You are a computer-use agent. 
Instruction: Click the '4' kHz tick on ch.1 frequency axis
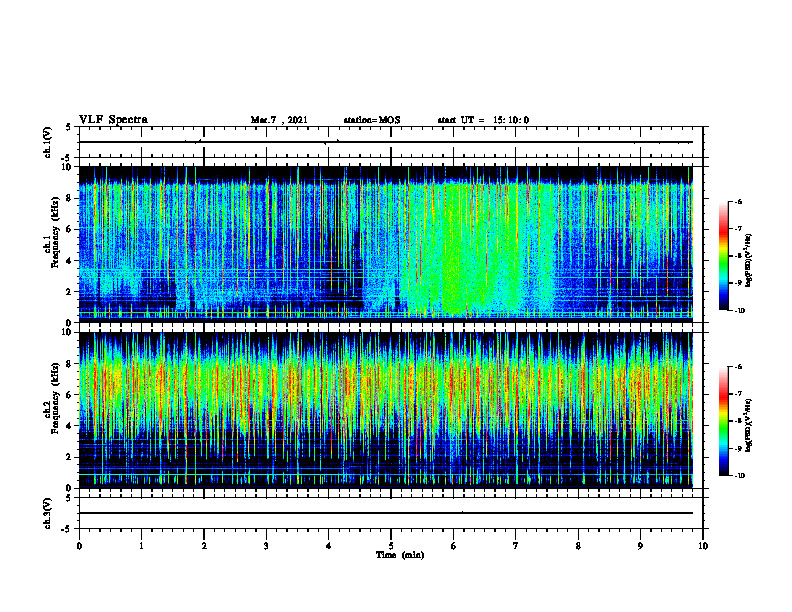coord(71,261)
